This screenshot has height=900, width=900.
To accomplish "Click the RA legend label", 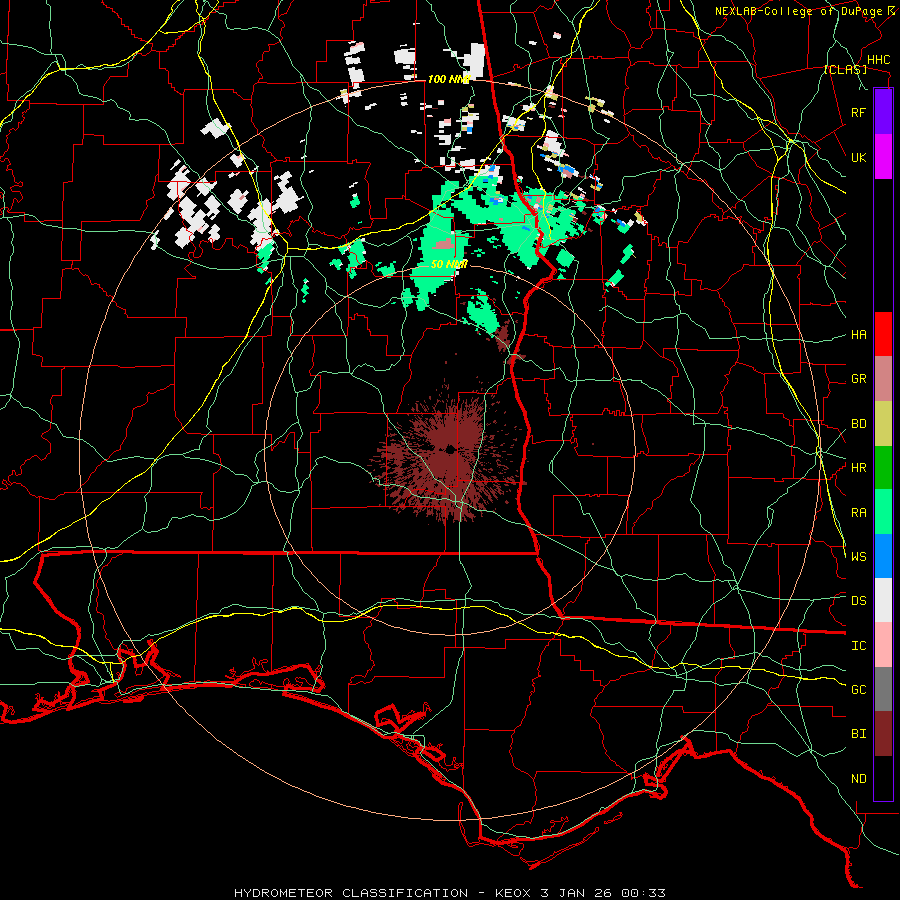I will pos(859,513).
